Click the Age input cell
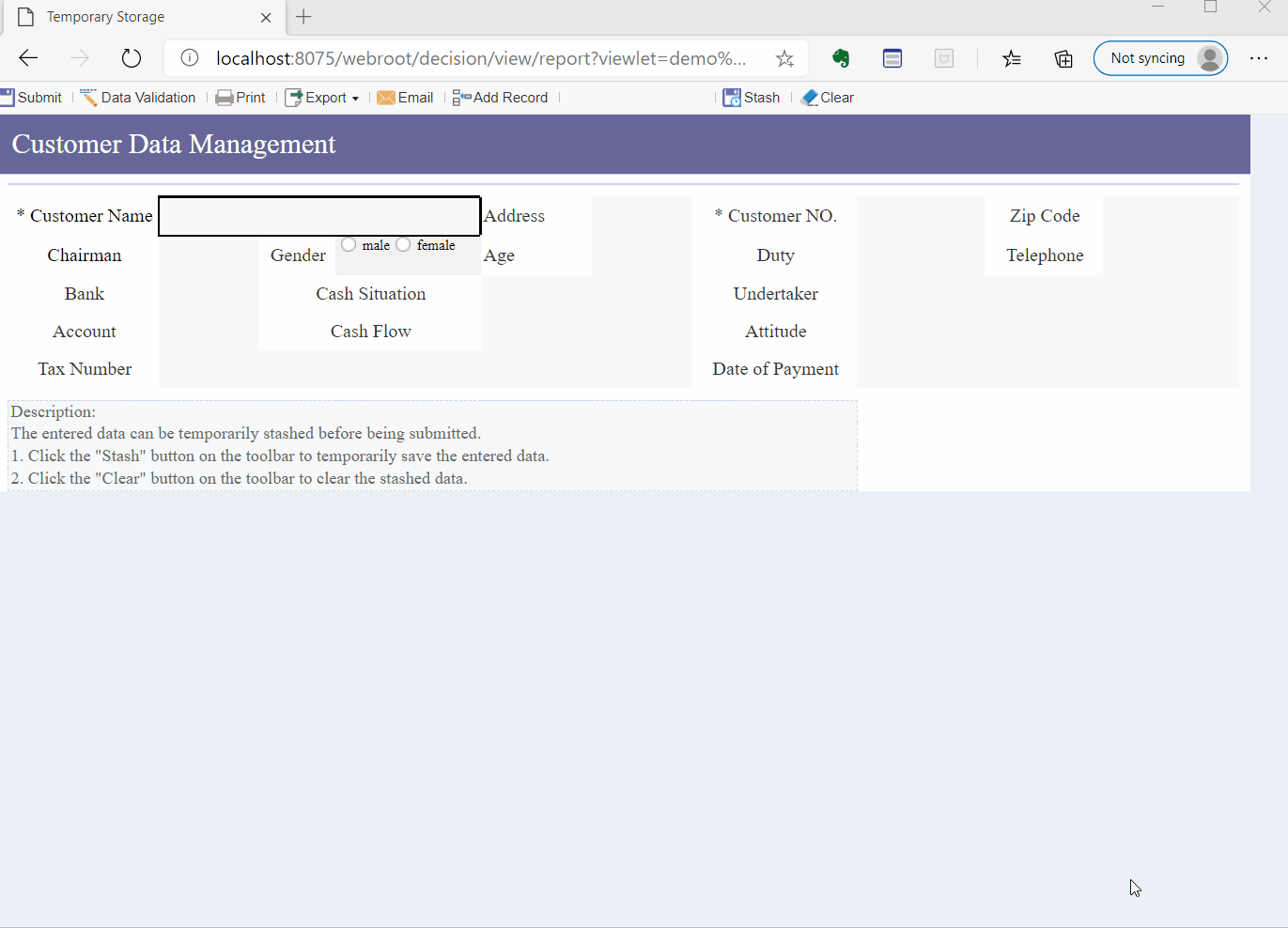This screenshot has height=928, width=1288. 642,255
